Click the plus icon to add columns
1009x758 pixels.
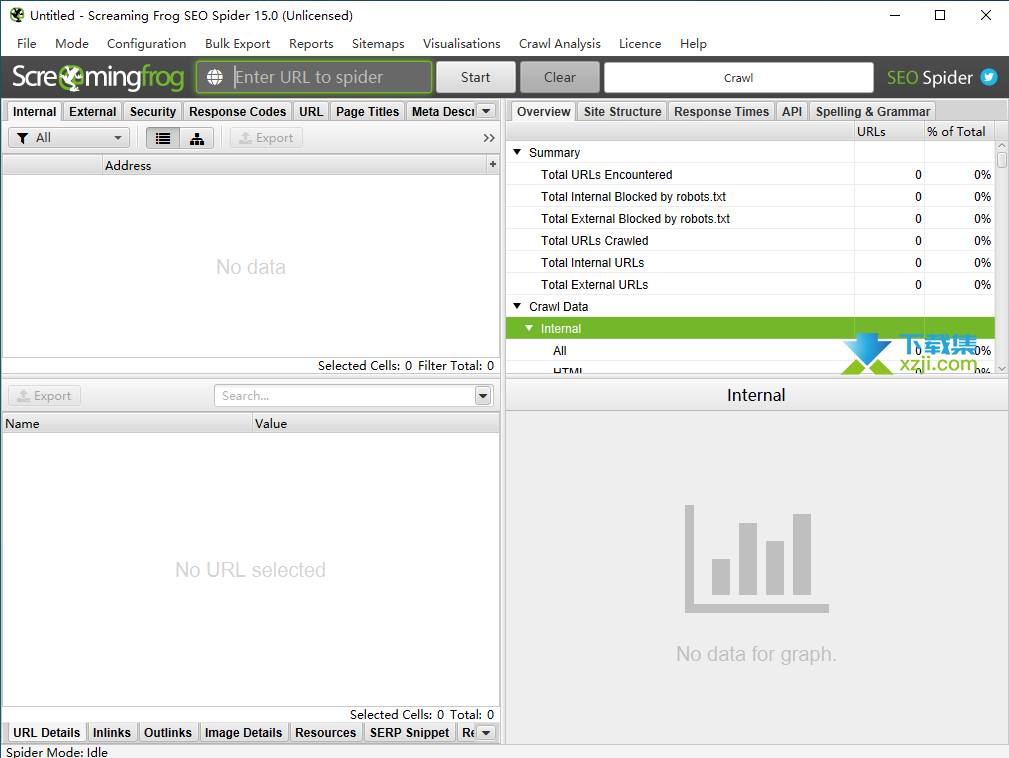[x=493, y=165]
